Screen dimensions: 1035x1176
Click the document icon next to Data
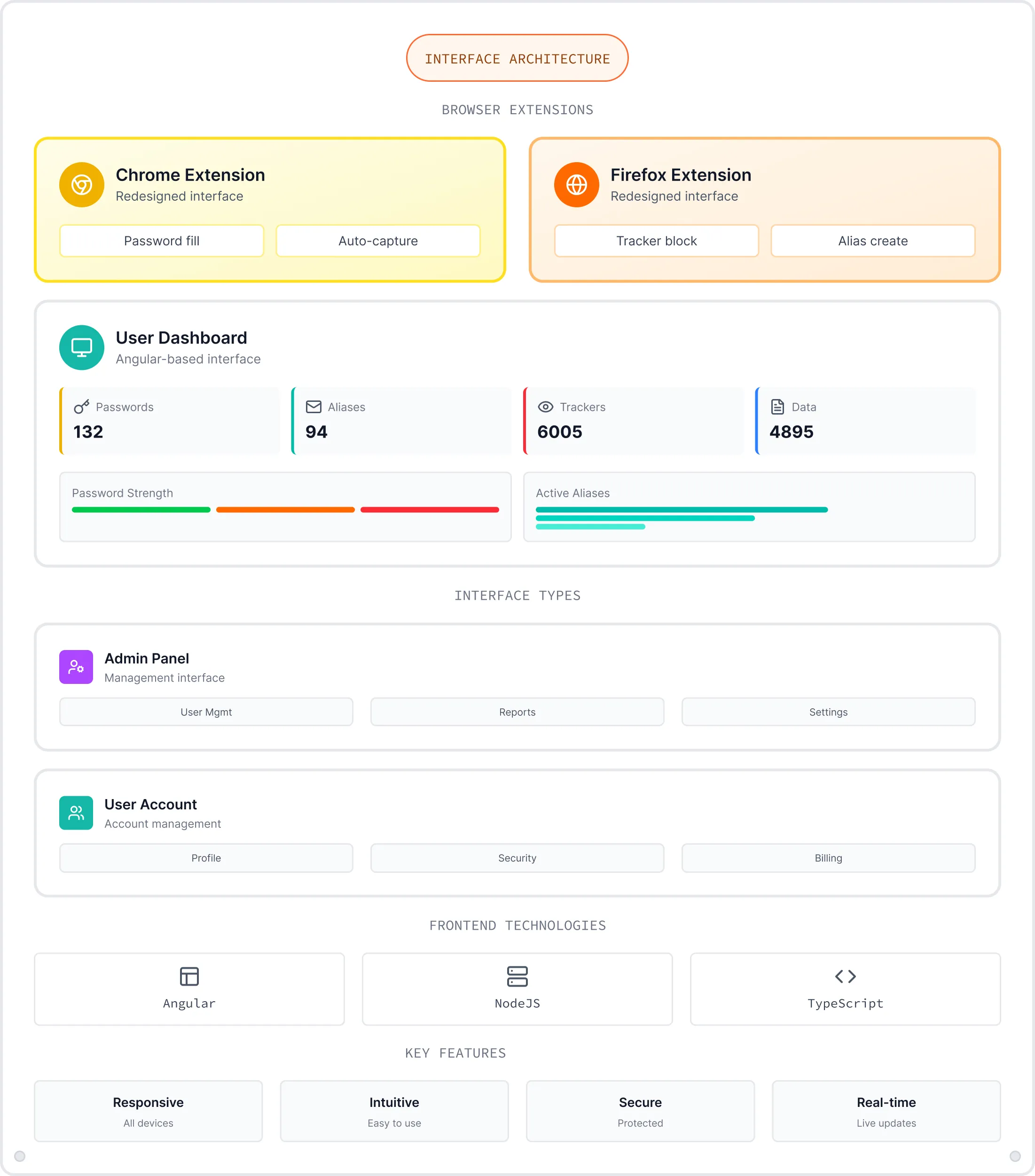777,407
